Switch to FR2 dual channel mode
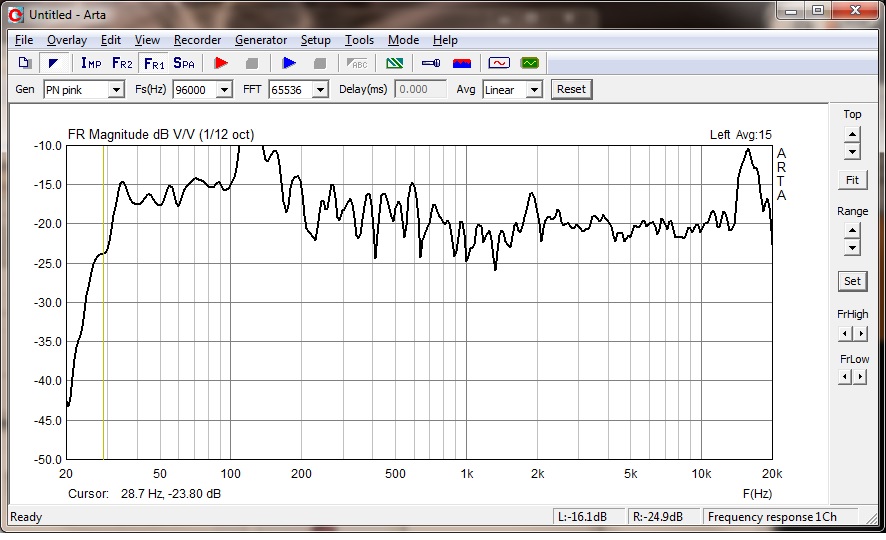886x540 pixels. [122, 63]
